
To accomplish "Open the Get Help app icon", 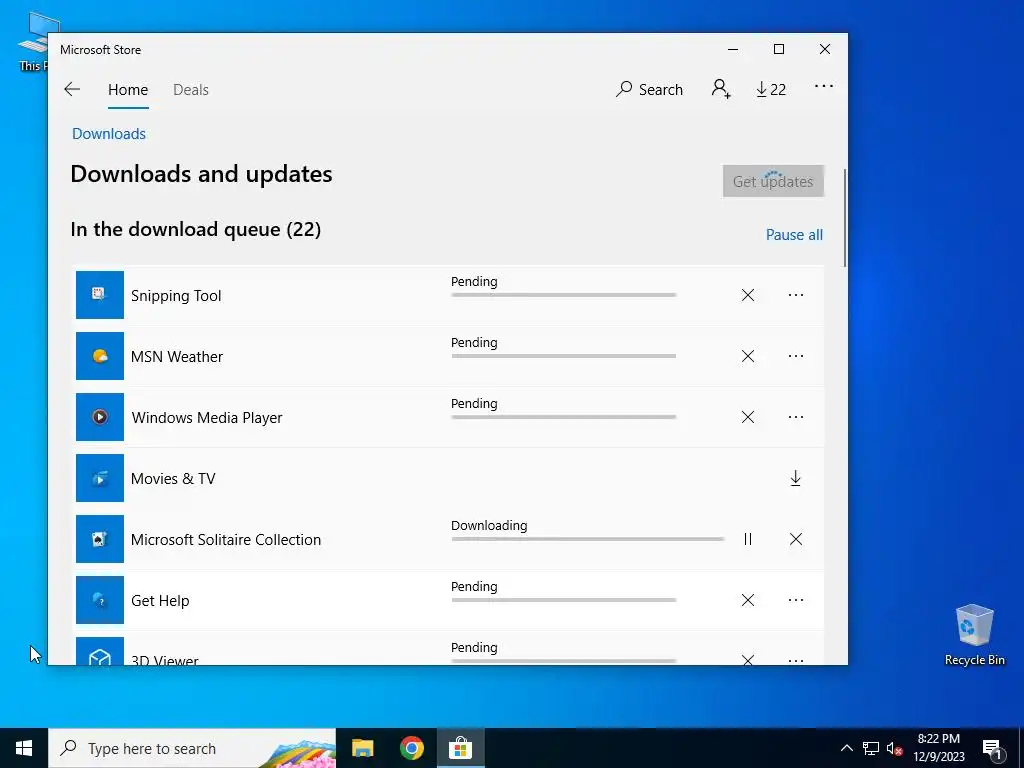I will click(x=100, y=600).
